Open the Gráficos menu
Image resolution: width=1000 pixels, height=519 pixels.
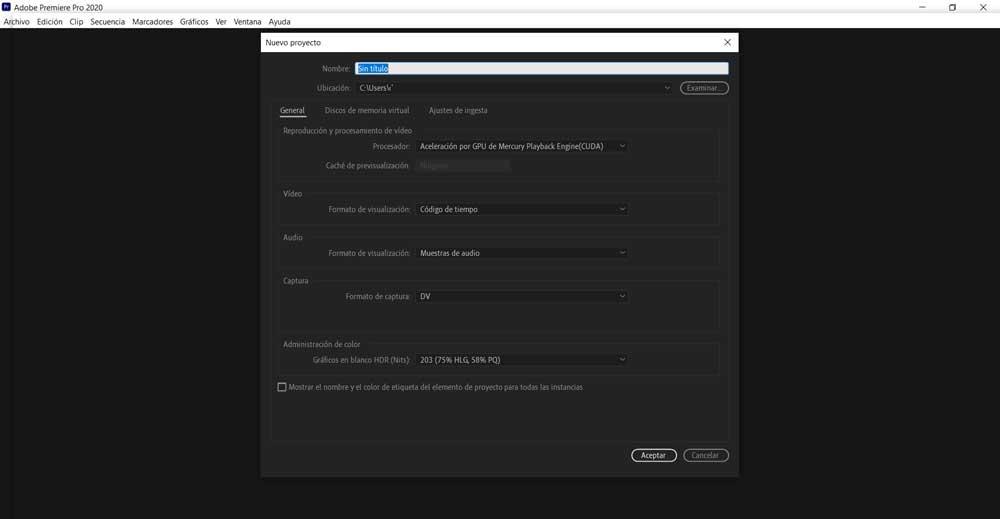pos(194,22)
